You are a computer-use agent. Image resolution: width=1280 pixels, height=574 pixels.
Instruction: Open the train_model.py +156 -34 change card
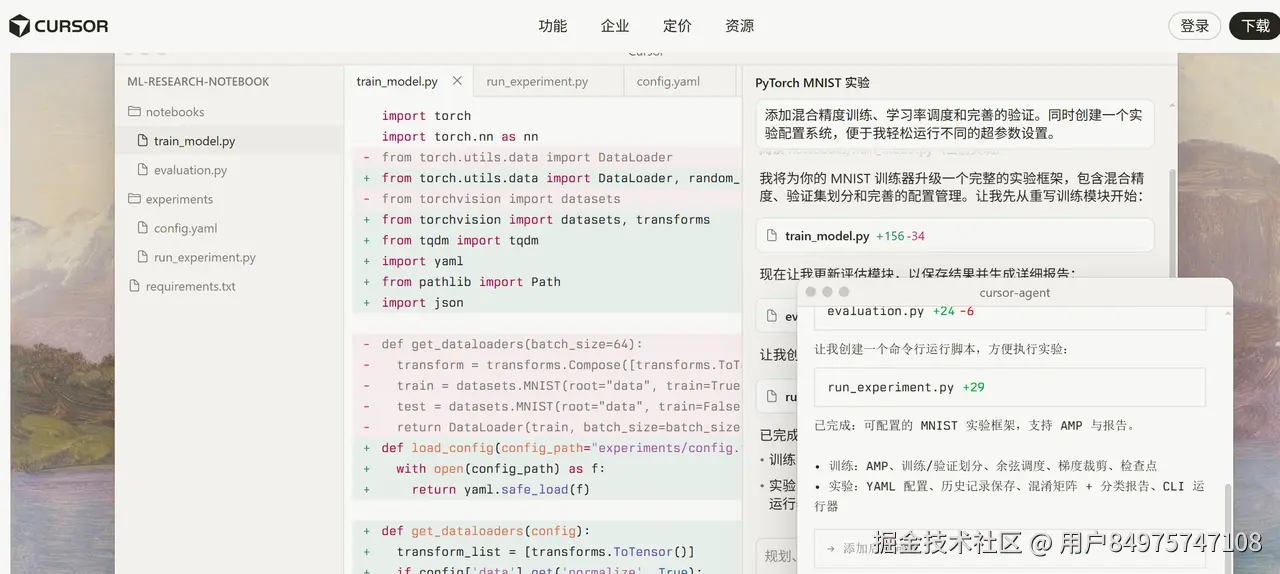click(x=955, y=236)
